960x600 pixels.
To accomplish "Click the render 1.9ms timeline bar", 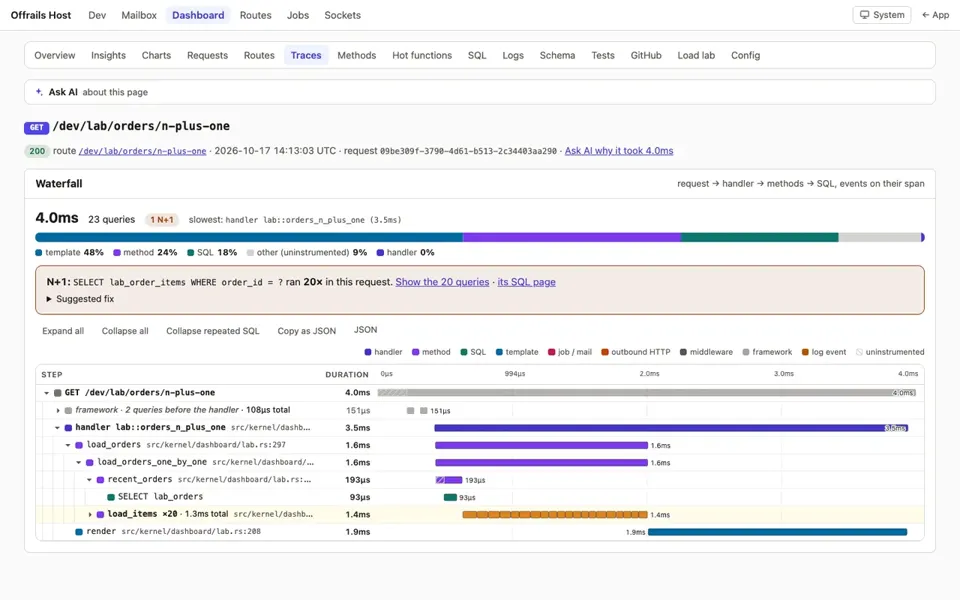I will click(778, 532).
